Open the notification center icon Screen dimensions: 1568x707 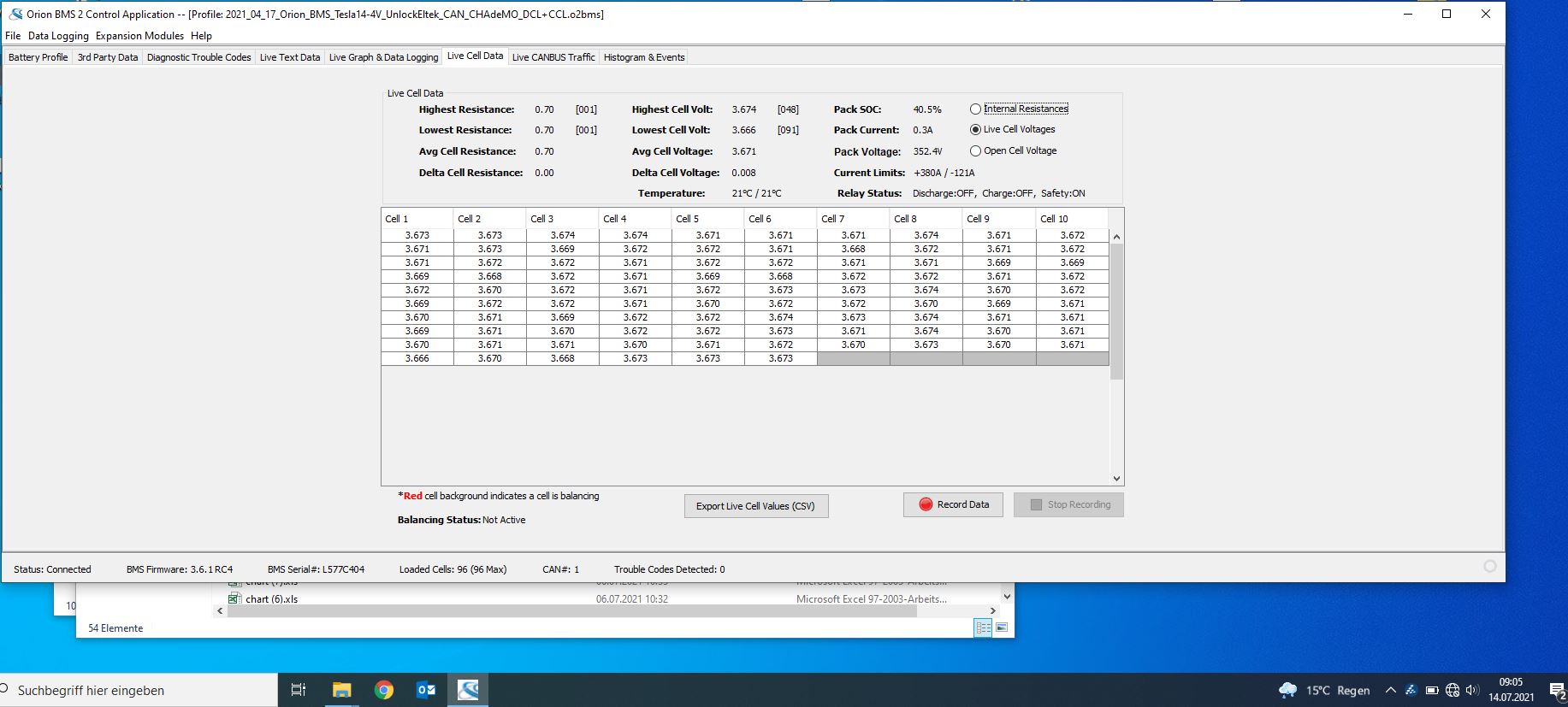(x=1557, y=690)
